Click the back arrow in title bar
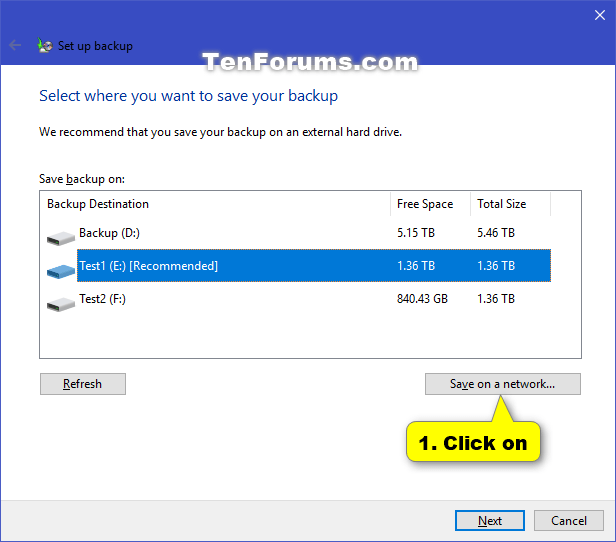The image size is (616, 542). pyautogui.click(x=15, y=45)
